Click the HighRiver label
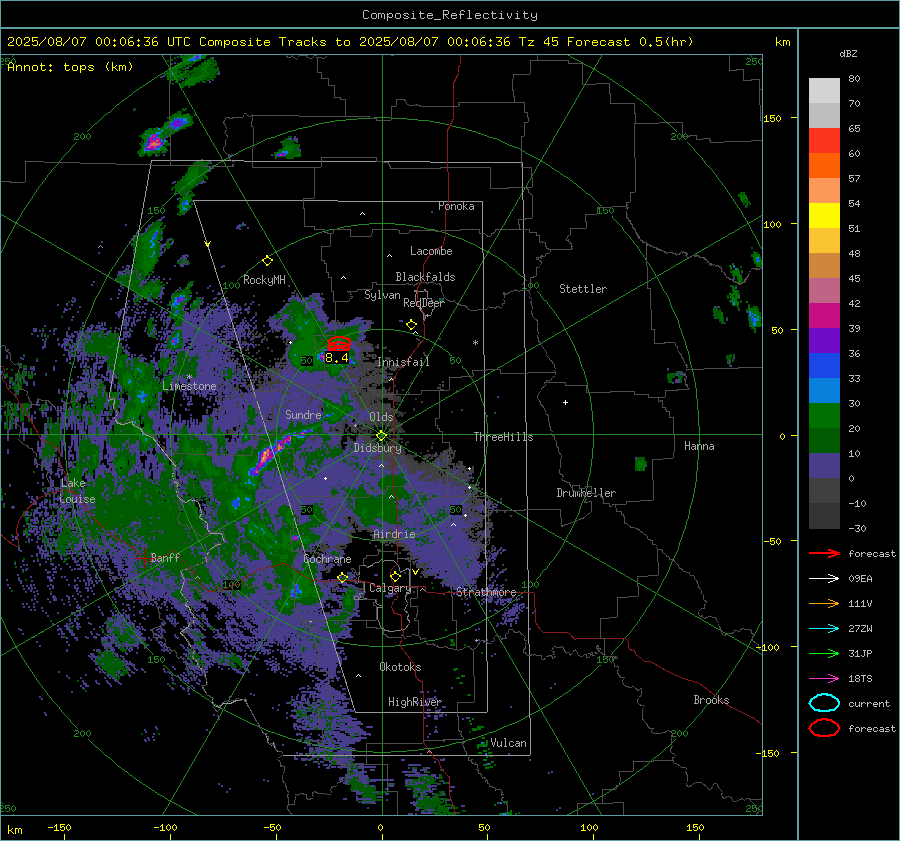 415,703
